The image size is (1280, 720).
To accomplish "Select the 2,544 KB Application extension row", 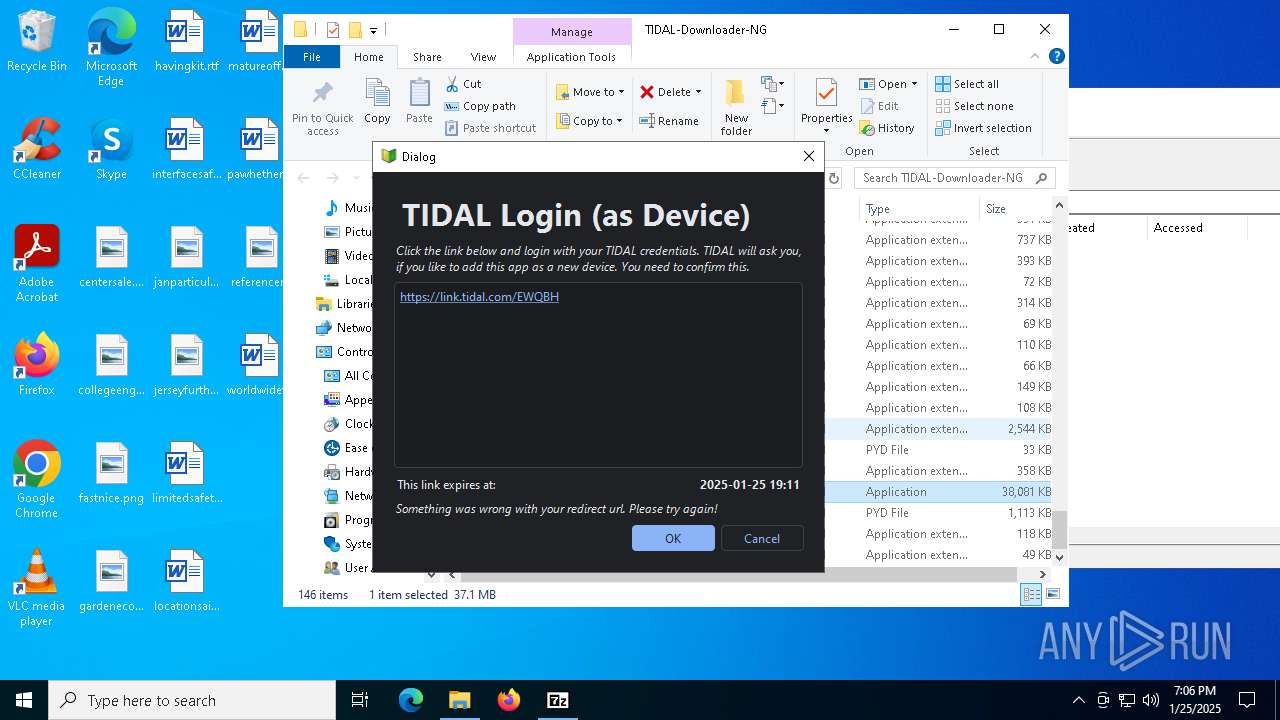I will 939,429.
